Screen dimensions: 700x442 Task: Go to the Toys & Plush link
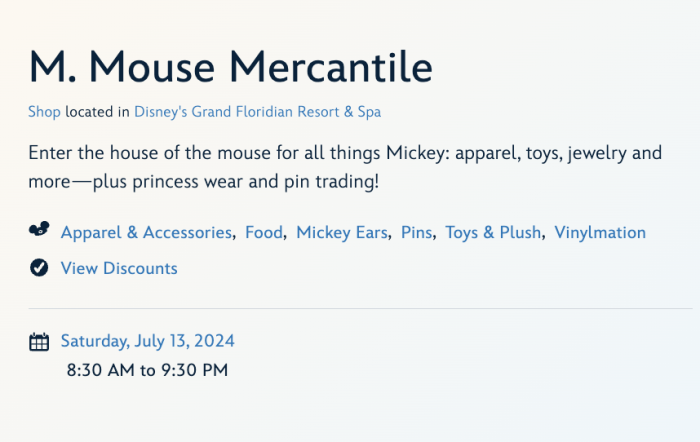pyautogui.click(x=493, y=232)
